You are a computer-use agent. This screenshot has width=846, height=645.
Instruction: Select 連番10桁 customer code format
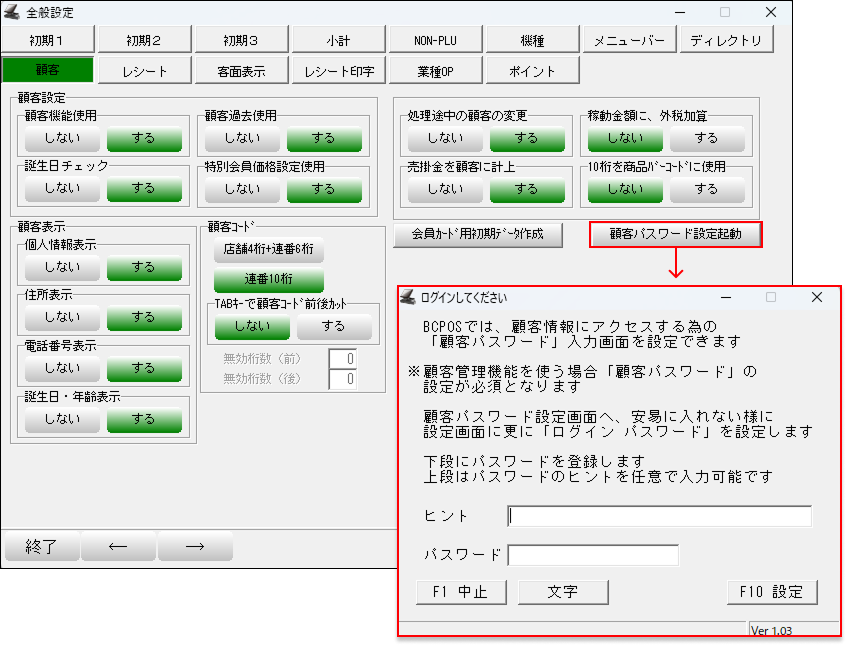tap(268, 279)
